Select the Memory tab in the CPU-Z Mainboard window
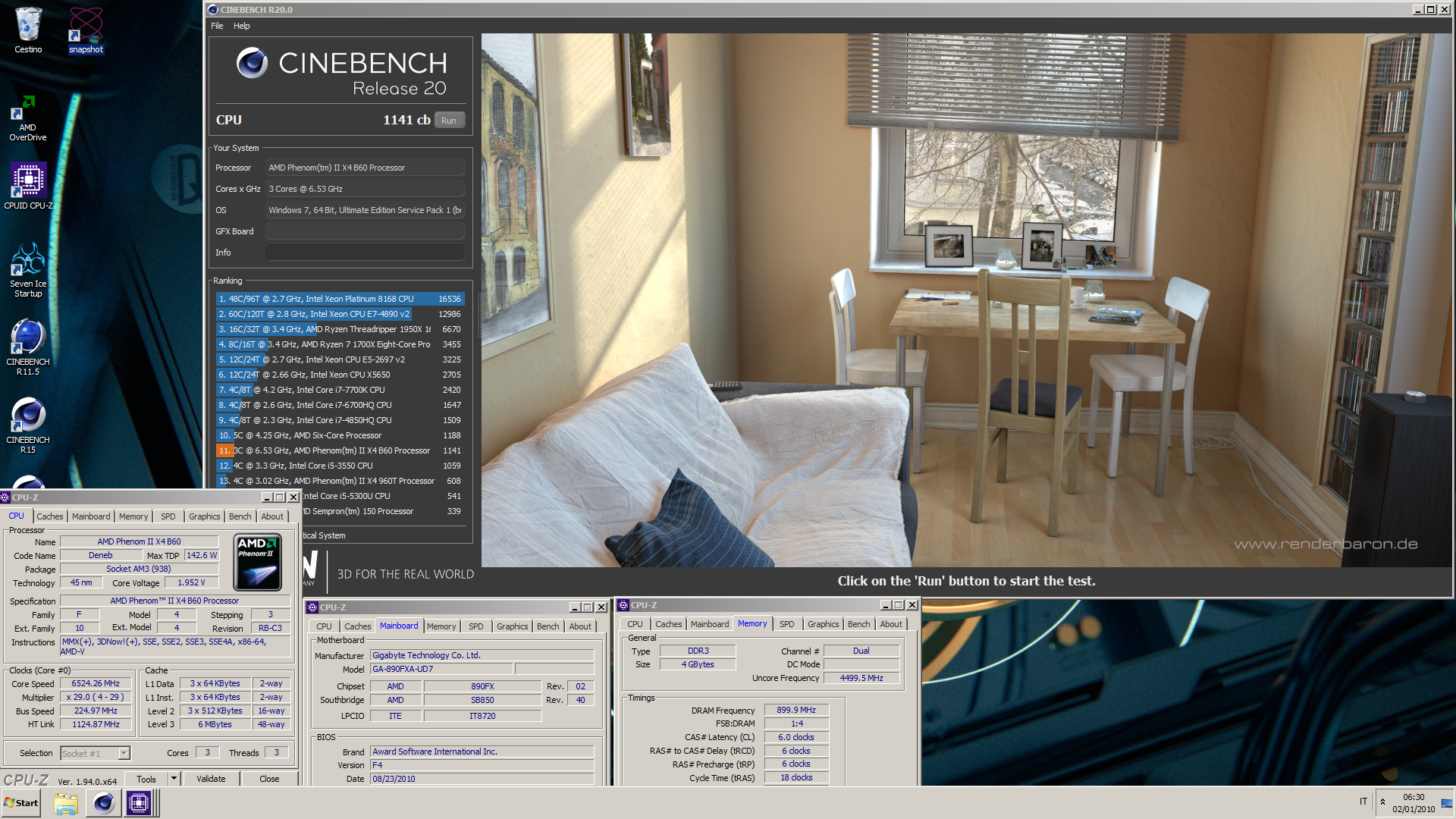1456x819 pixels. pos(441,626)
